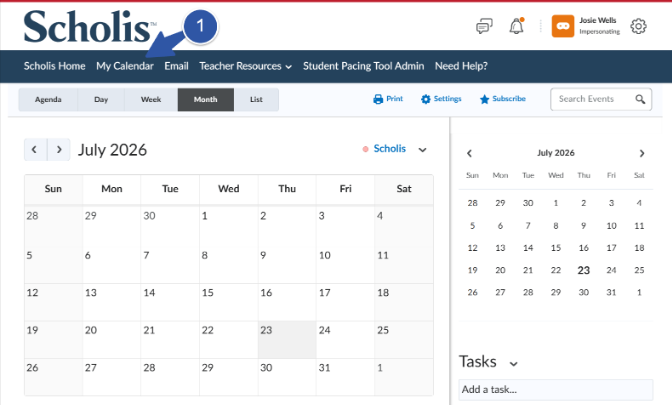Image resolution: width=672 pixels, height=405 pixels.
Task: Click the search magnifier icon
Action: 640,99
